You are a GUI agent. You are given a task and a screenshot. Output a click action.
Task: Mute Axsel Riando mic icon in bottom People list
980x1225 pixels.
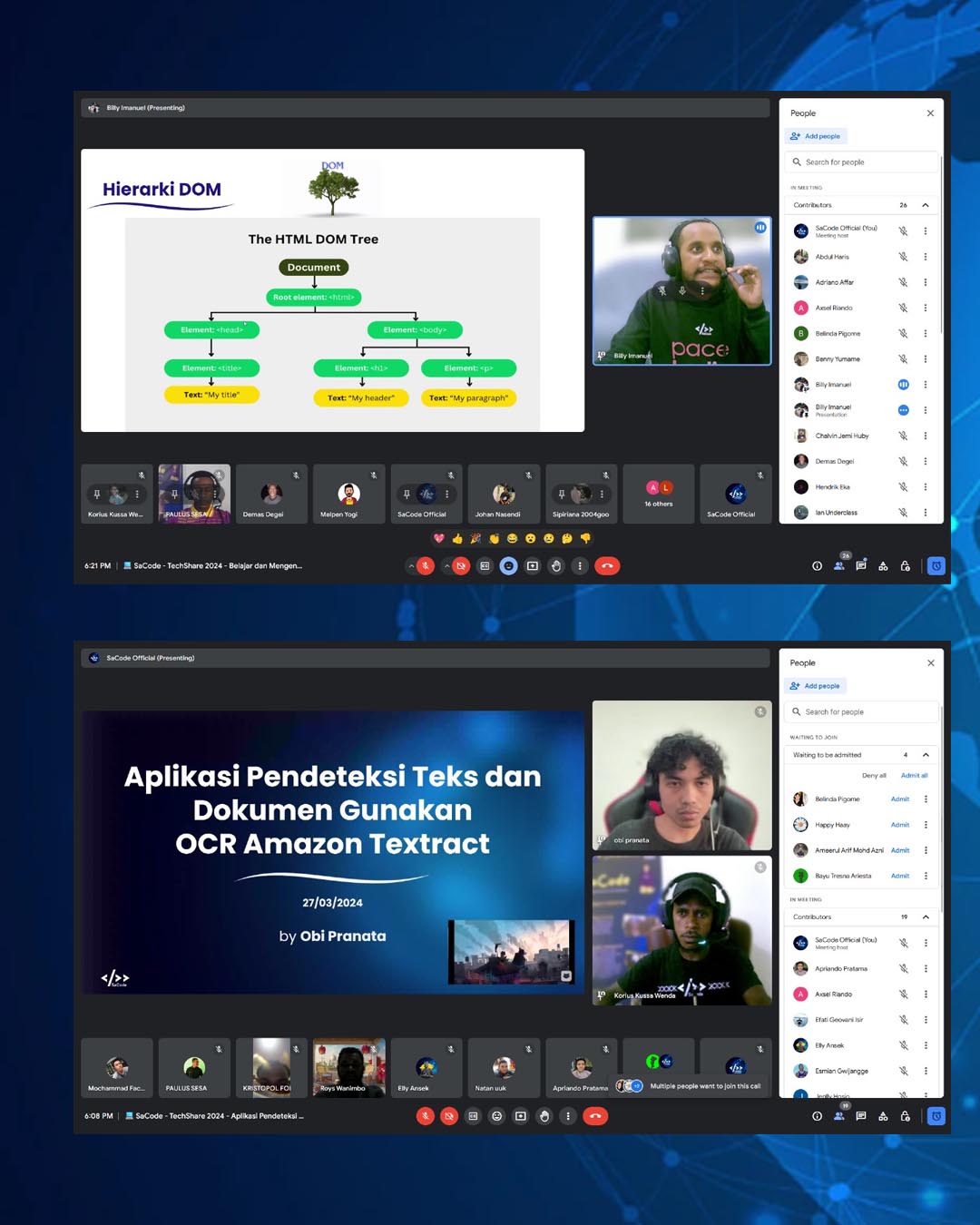(903, 995)
